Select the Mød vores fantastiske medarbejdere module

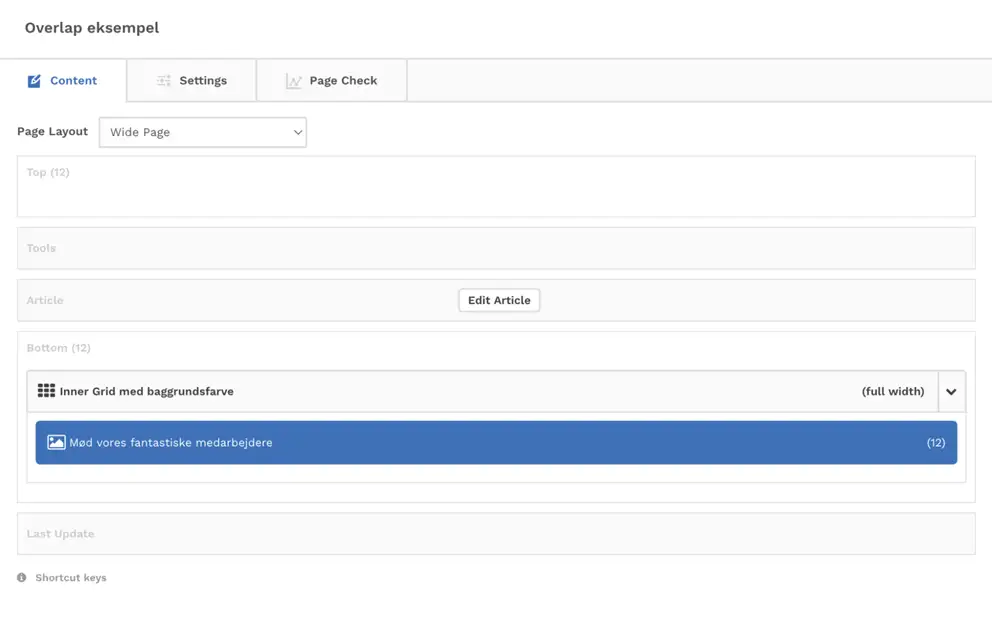click(x=496, y=442)
